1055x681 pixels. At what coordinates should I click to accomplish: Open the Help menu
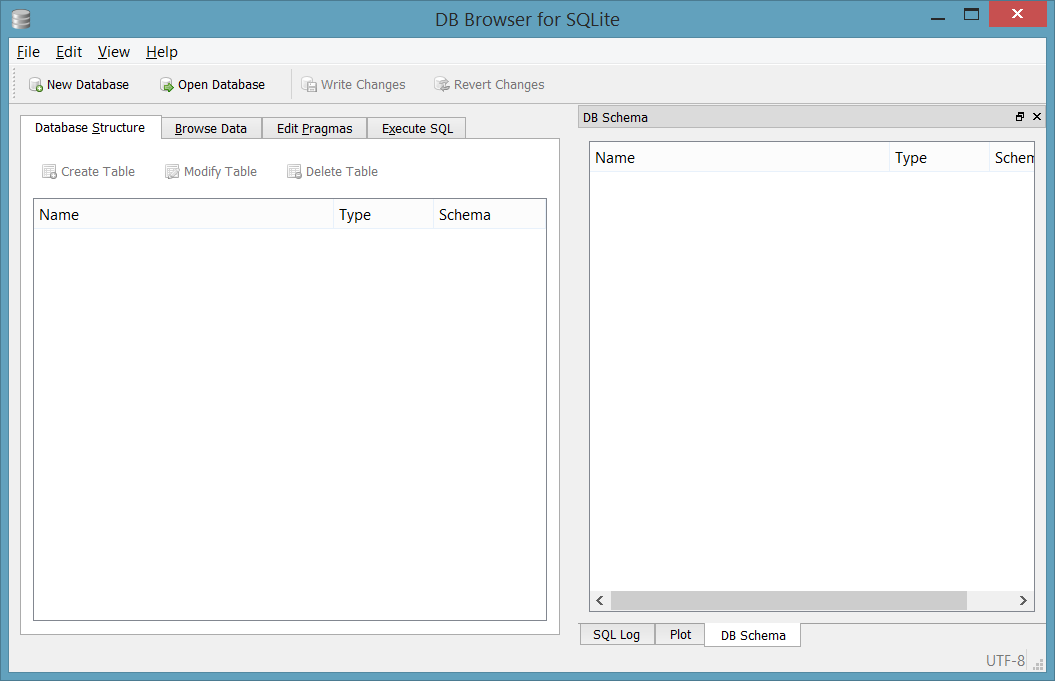pyautogui.click(x=161, y=52)
